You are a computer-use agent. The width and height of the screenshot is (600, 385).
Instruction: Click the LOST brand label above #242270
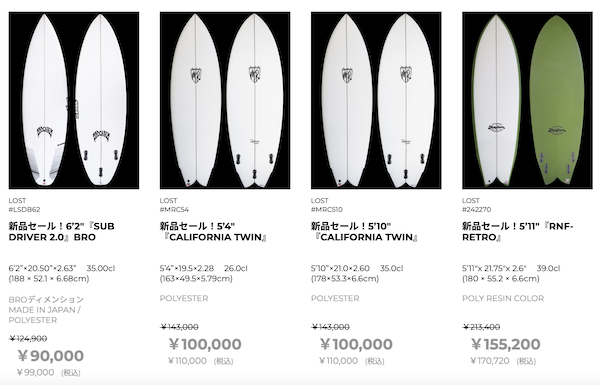[x=471, y=201]
